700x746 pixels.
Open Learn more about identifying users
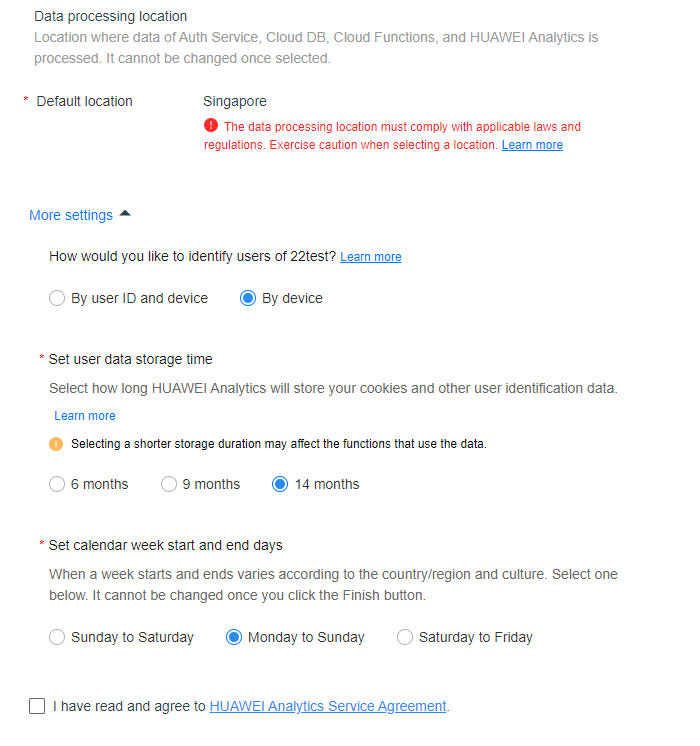370,257
